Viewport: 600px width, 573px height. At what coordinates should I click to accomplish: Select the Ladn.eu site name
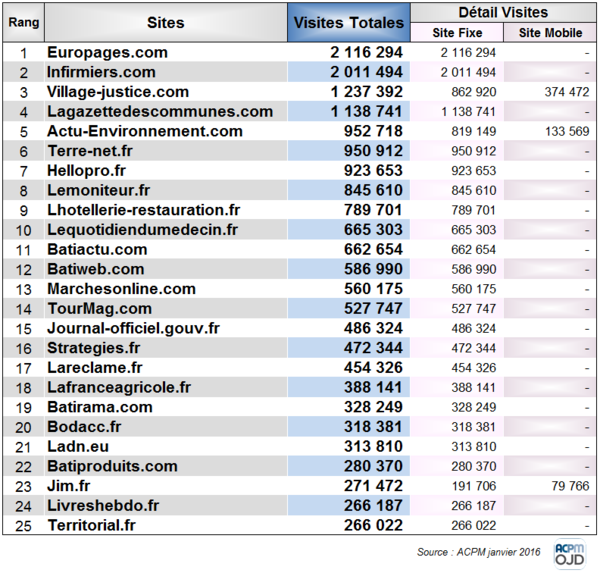78,447
